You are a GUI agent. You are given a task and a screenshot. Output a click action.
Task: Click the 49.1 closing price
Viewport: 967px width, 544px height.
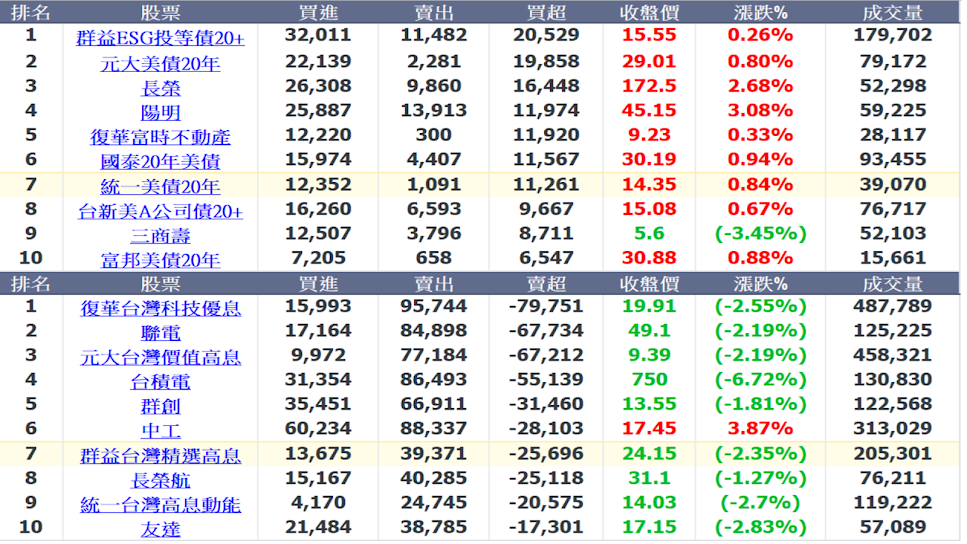649,331
